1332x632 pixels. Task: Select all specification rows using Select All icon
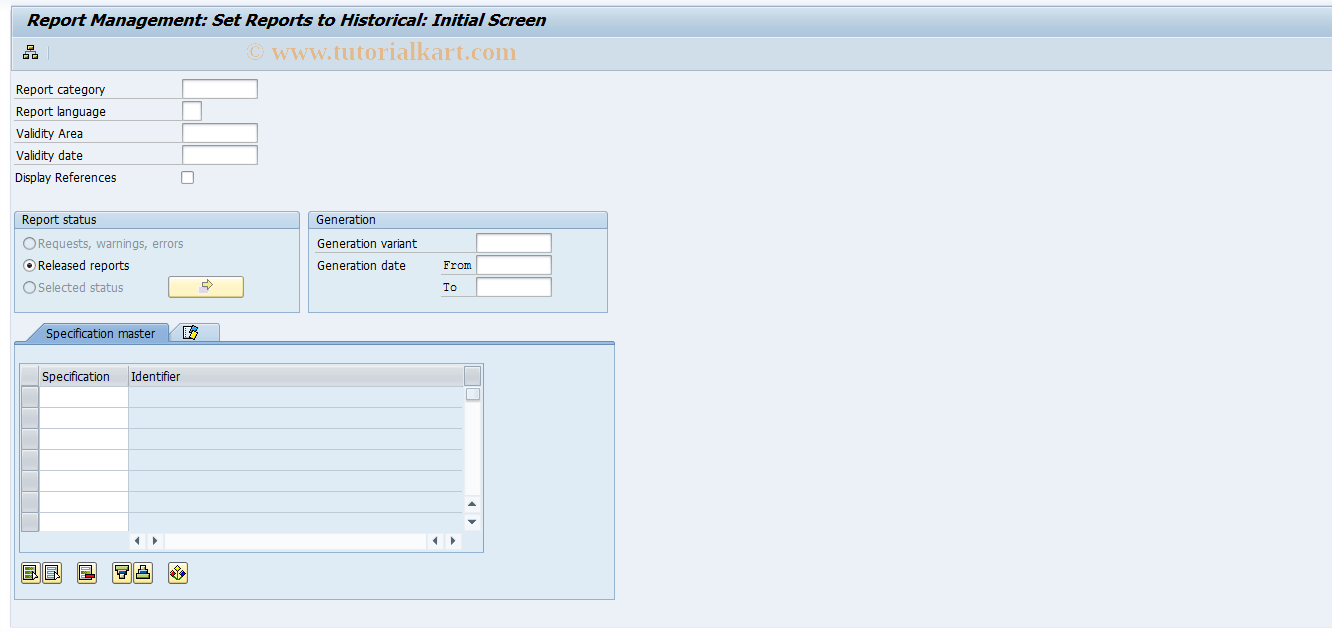(x=30, y=572)
